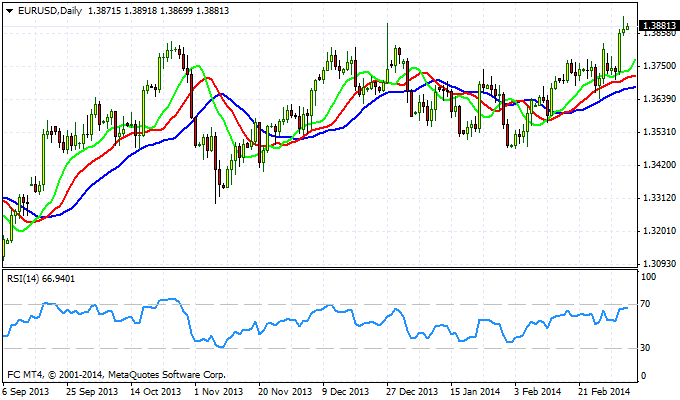This screenshot has height=400, width=680.
Task: Click the 1.30930 price axis label
Action: tap(659, 263)
